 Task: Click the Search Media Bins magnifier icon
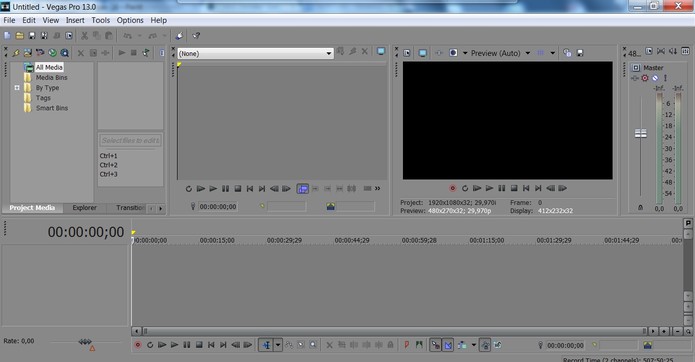coord(65,53)
